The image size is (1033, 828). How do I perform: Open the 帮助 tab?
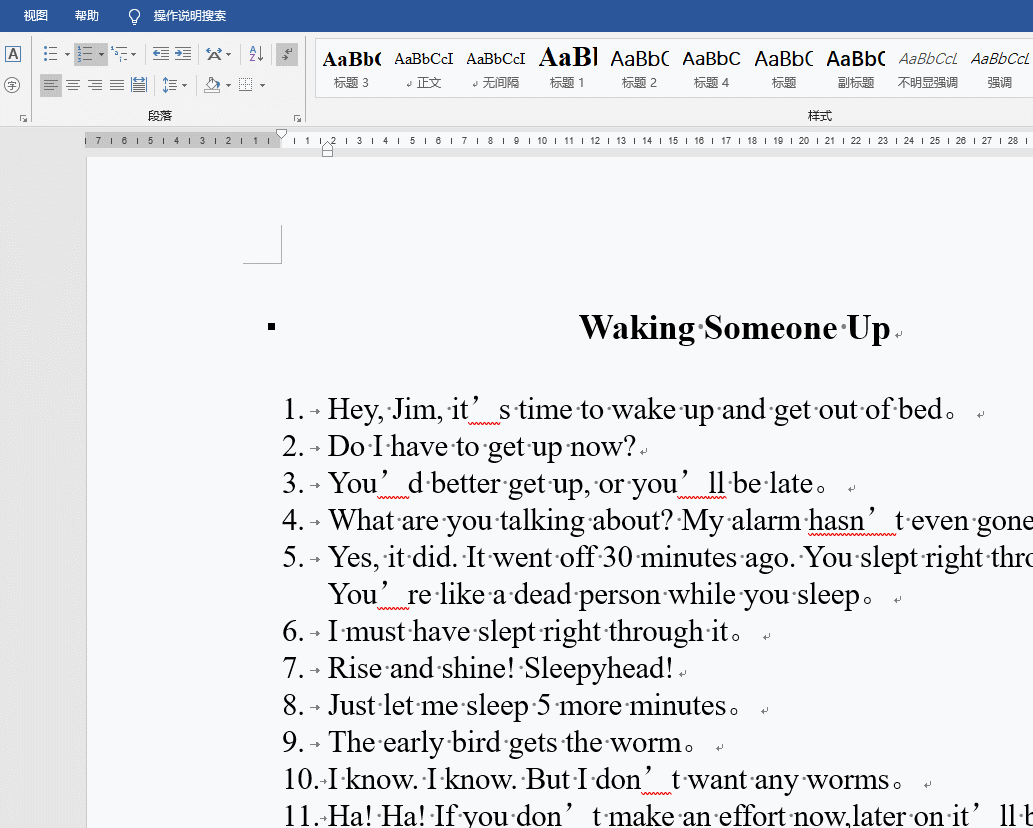(x=87, y=16)
